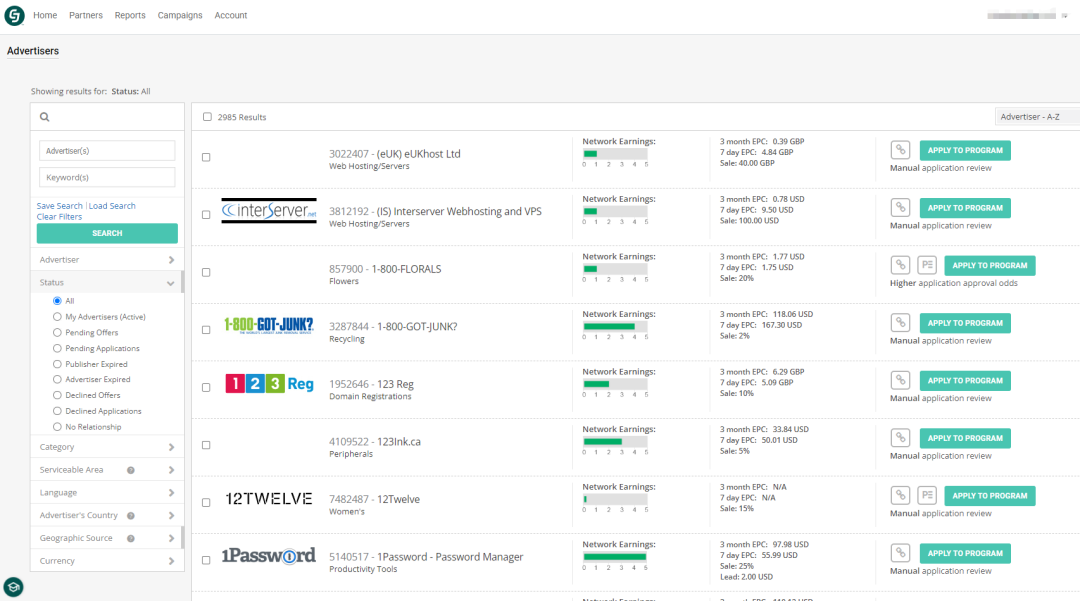Select Pending Applications status
Image resolution: width=1080 pixels, height=601 pixels.
pyautogui.click(x=57, y=348)
